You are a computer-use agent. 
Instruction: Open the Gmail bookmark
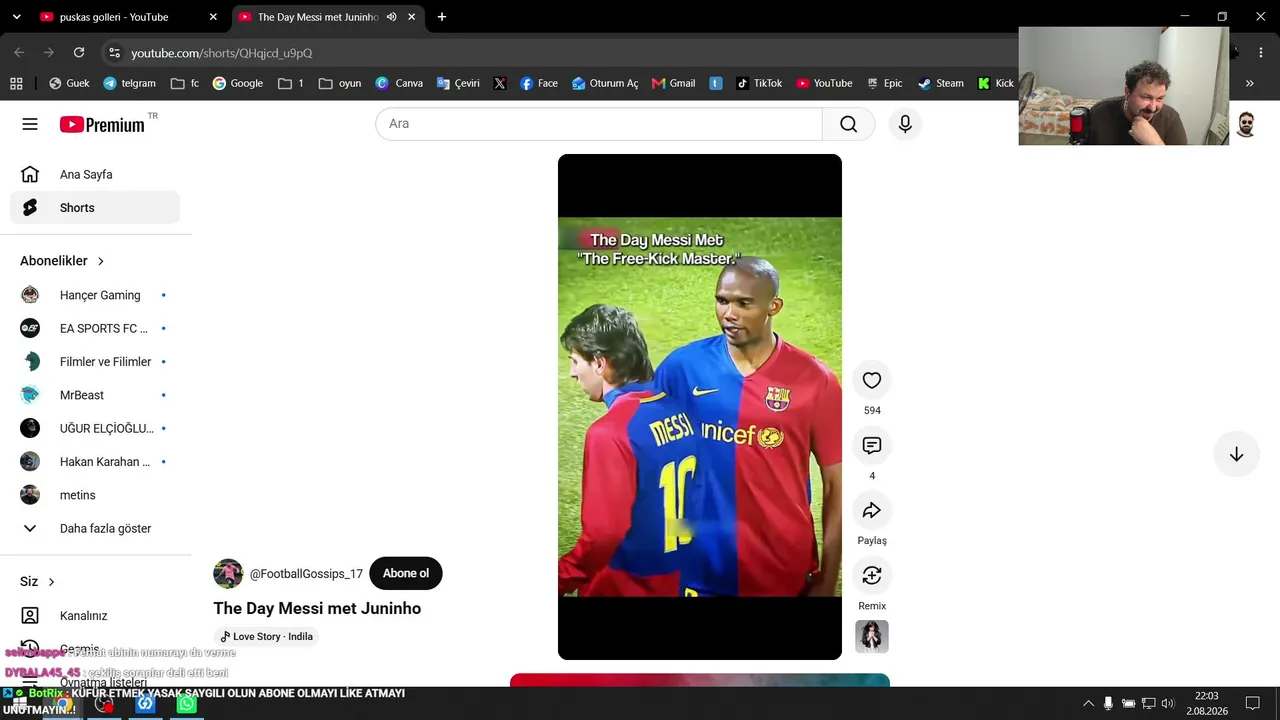673,83
